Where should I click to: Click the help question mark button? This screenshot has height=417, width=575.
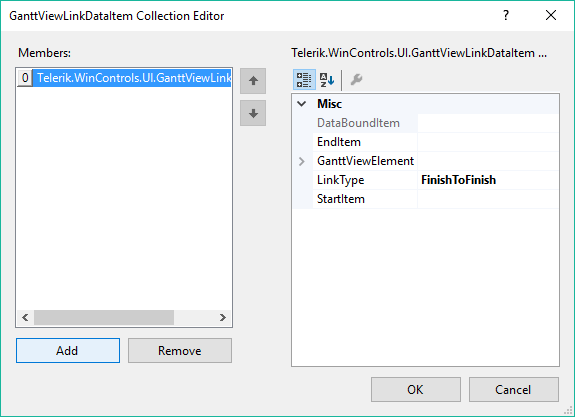506,15
